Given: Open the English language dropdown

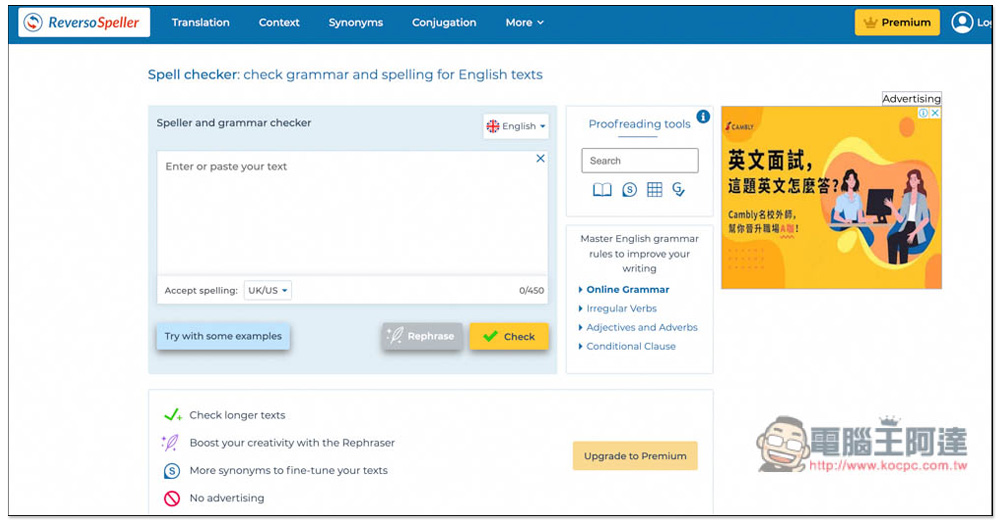Looking at the screenshot, I should tap(516, 126).
